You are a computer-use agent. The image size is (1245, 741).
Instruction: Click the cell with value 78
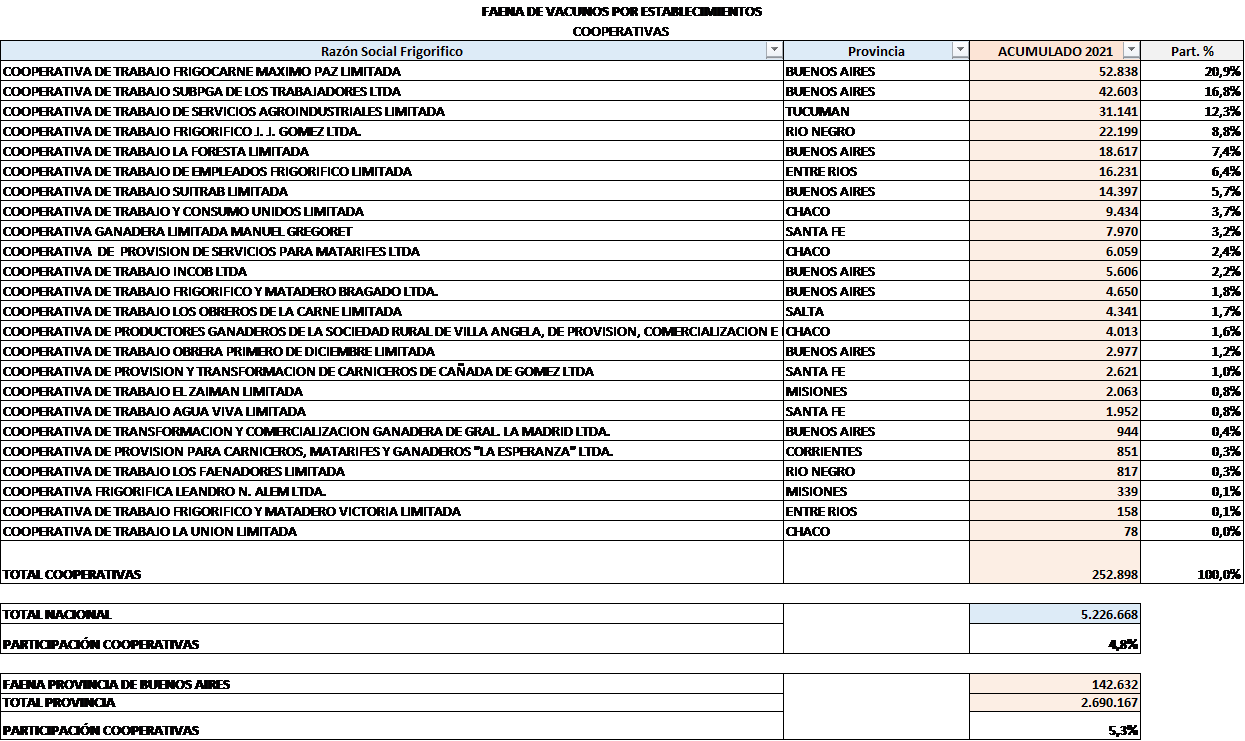click(x=1055, y=532)
